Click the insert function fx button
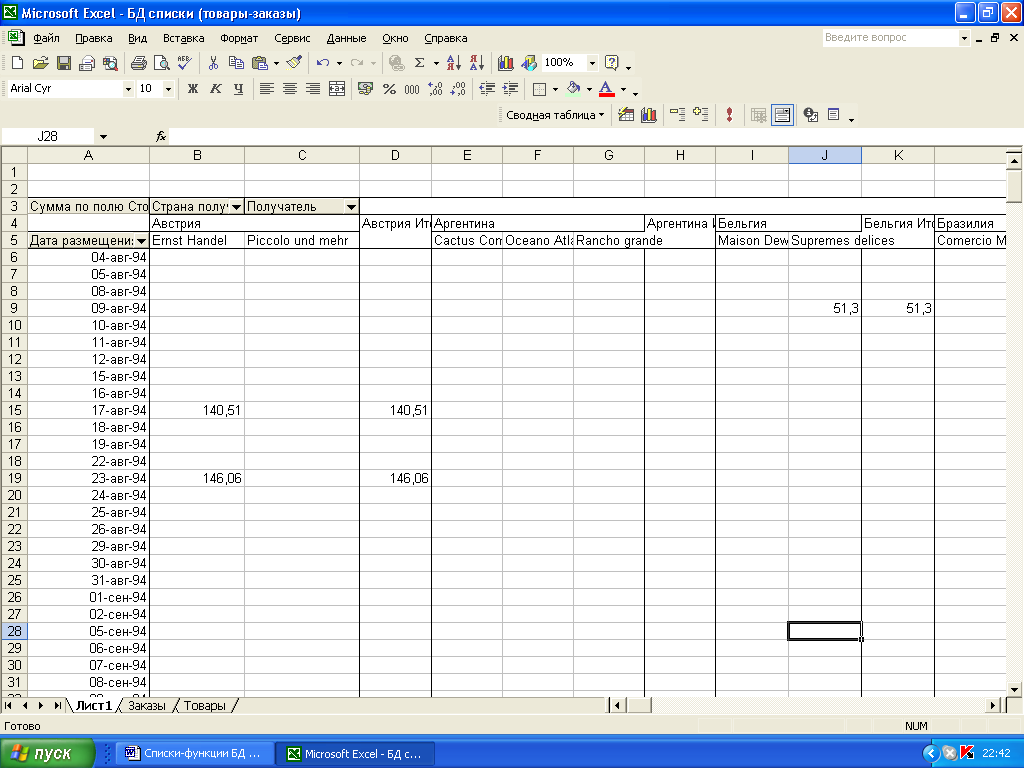The image size is (1024, 768). (161, 136)
